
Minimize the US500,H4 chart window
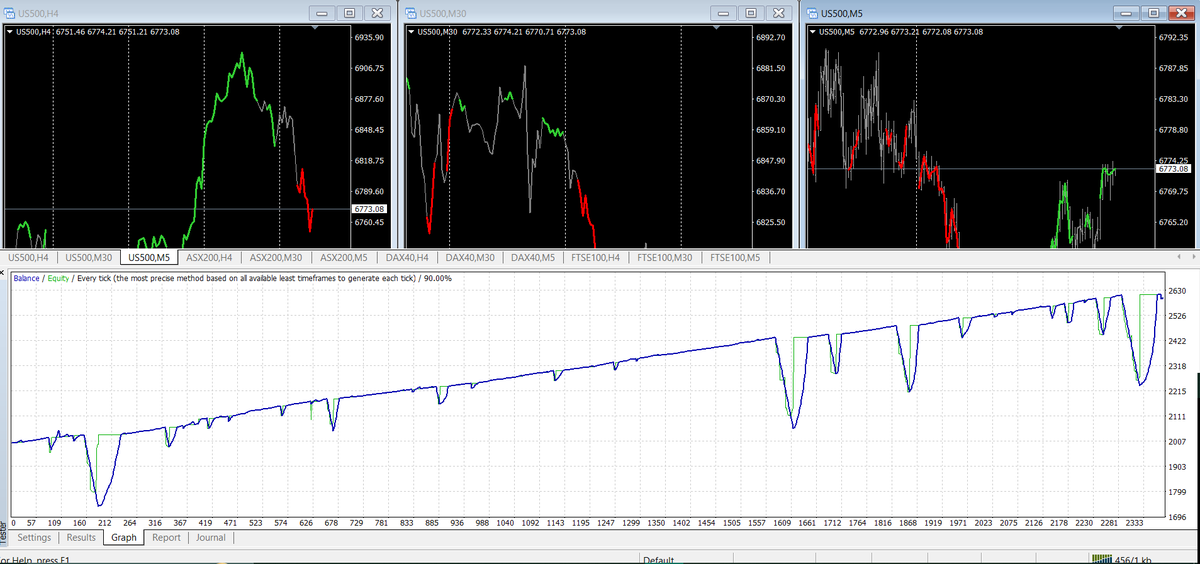coord(324,13)
